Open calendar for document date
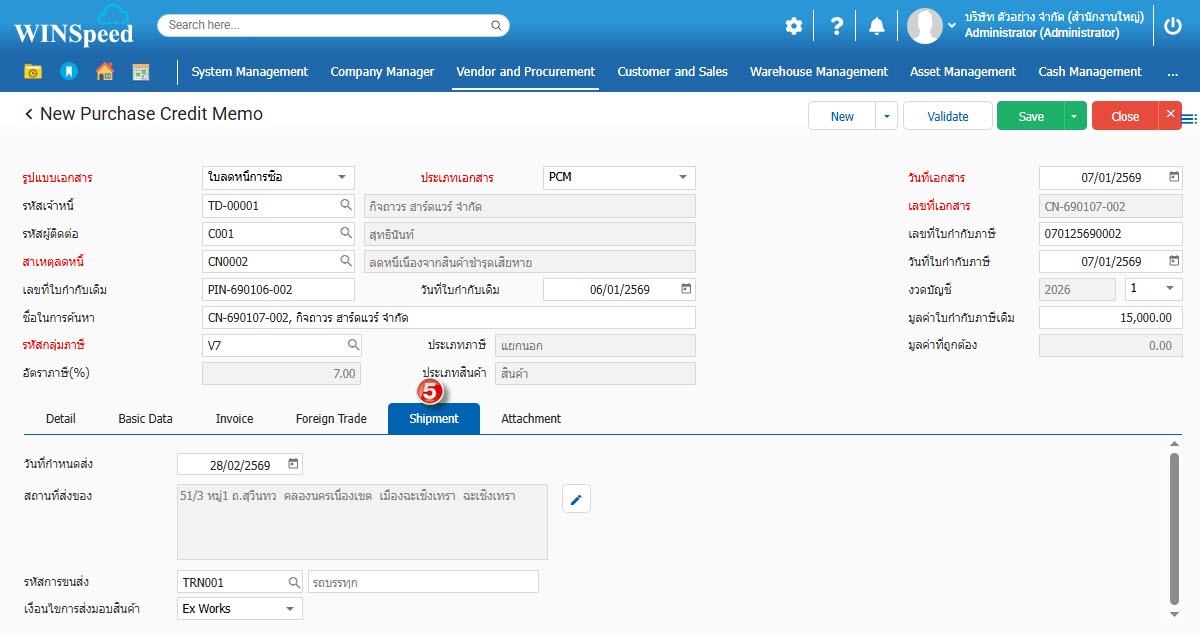The width and height of the screenshot is (1200, 635). coord(1174,177)
